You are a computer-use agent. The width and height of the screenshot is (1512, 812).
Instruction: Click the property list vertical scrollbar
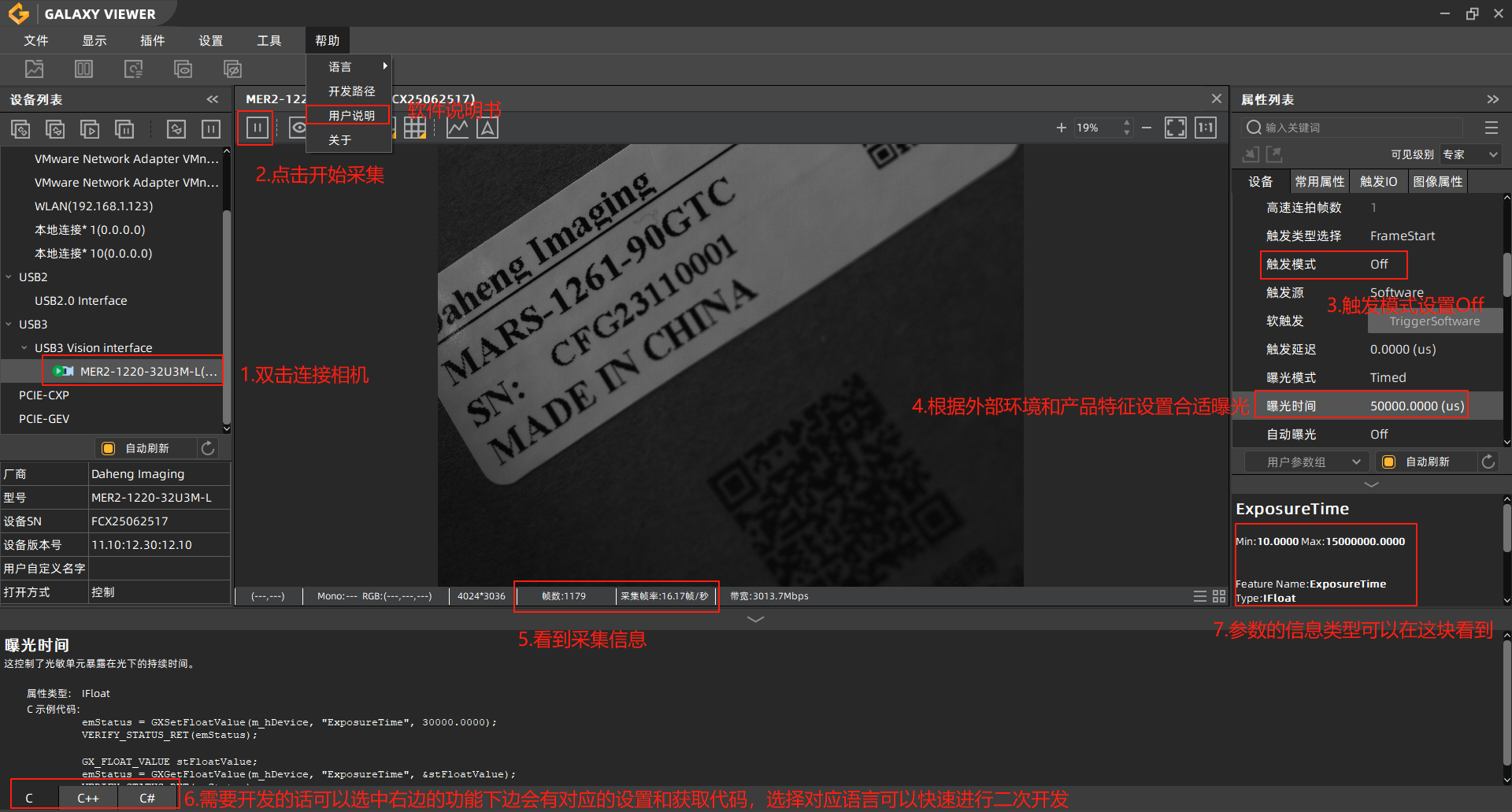[x=1506, y=274]
